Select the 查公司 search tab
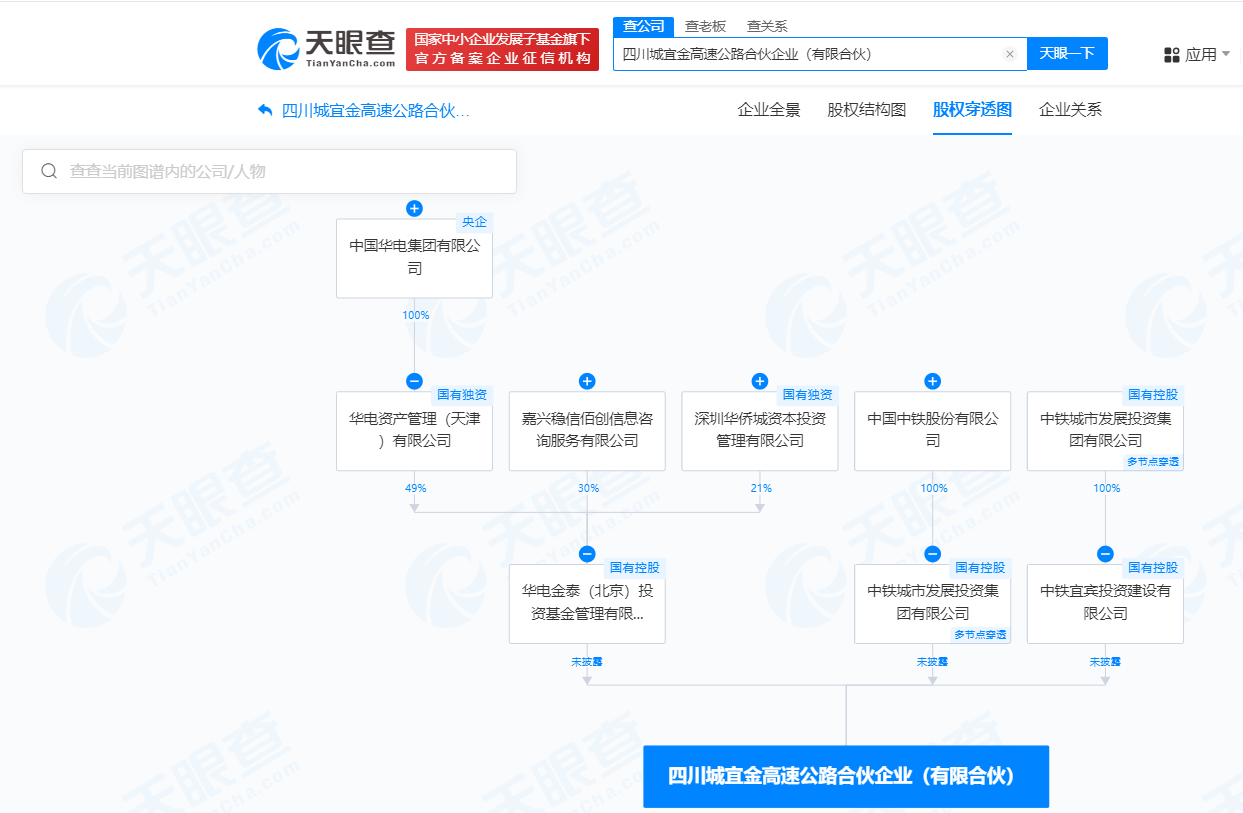The width and height of the screenshot is (1243, 813). coord(643,26)
